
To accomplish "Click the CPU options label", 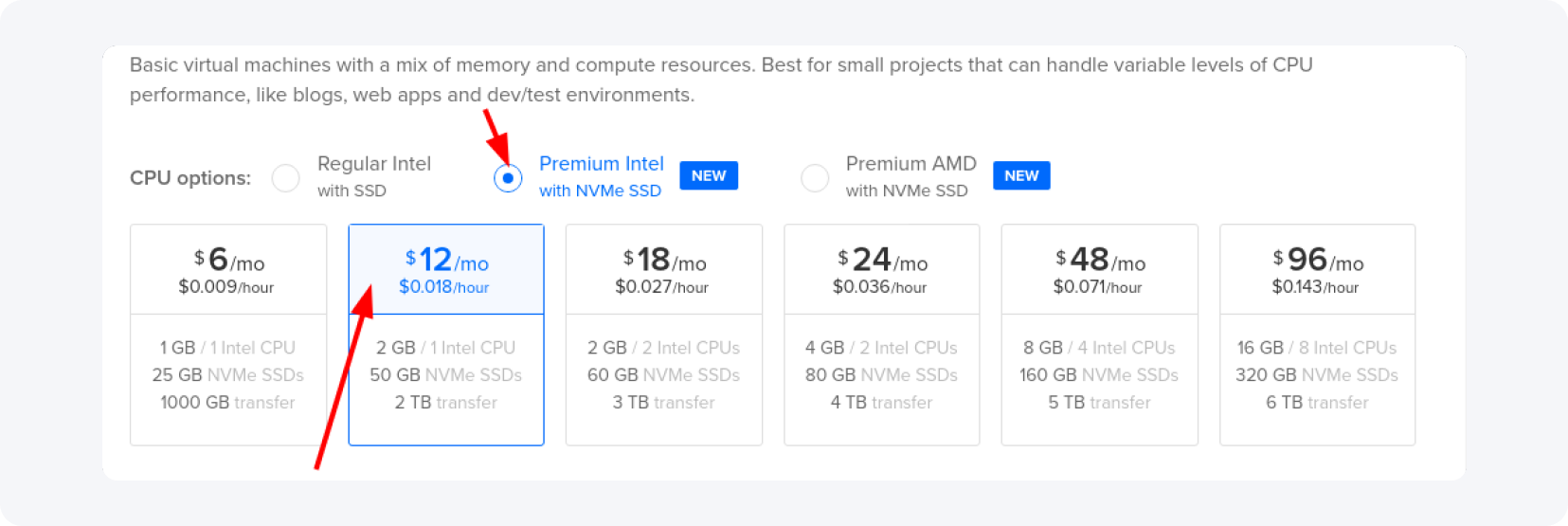I will coord(190,178).
